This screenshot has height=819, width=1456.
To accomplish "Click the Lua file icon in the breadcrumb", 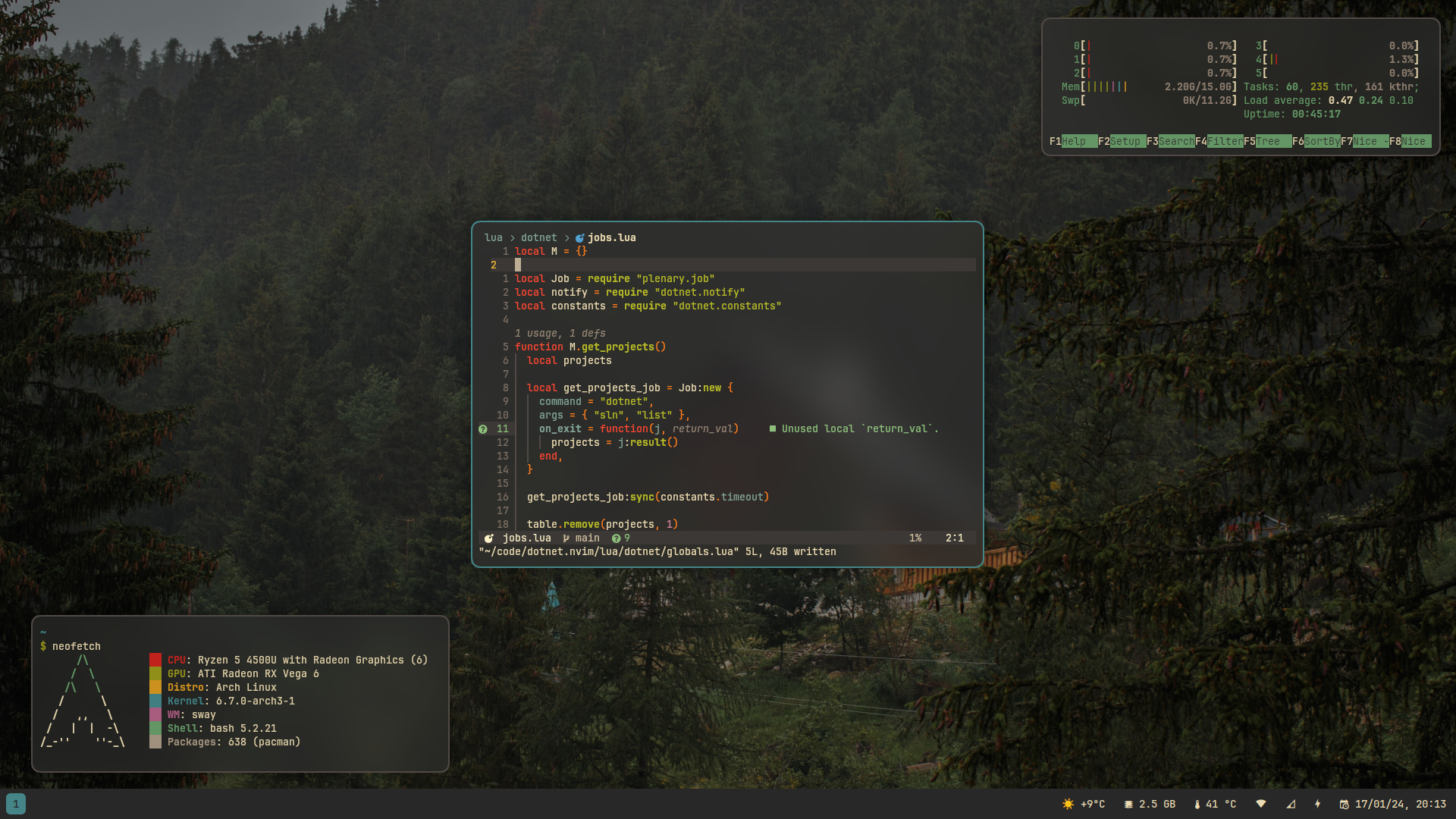I will [579, 238].
